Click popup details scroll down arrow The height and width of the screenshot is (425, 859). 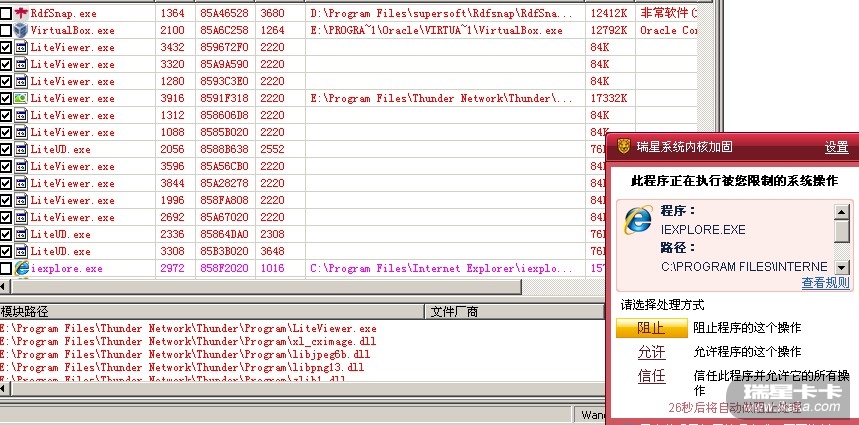pos(842,267)
